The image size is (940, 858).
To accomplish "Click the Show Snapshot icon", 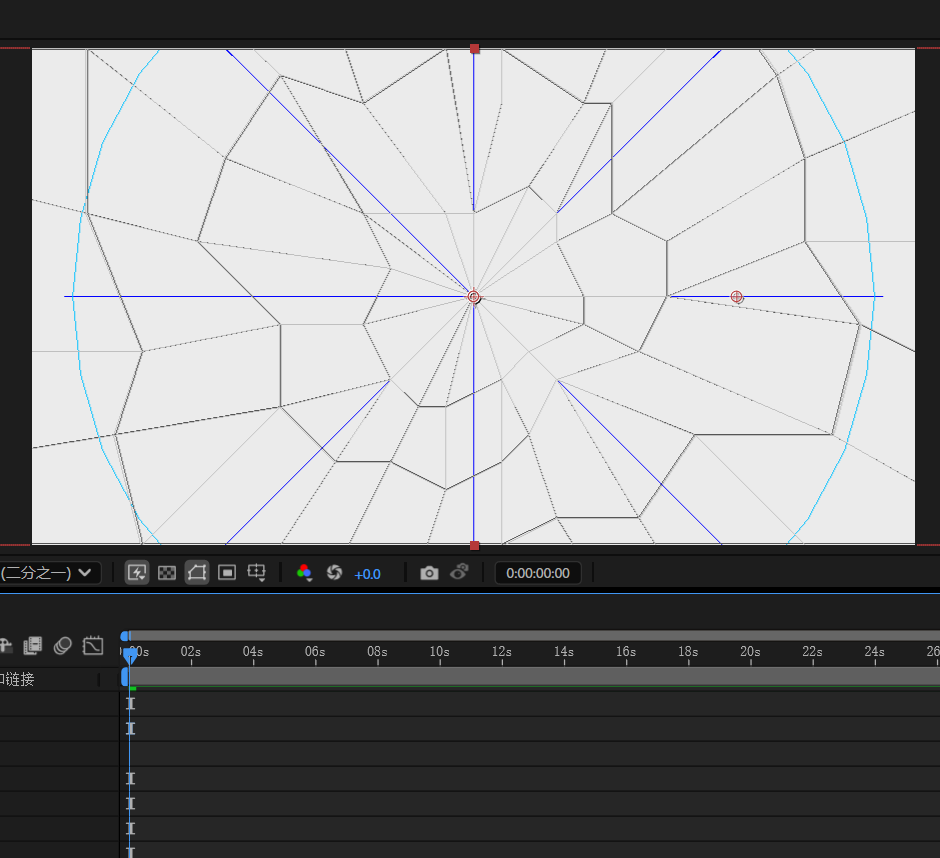I will tap(459, 573).
